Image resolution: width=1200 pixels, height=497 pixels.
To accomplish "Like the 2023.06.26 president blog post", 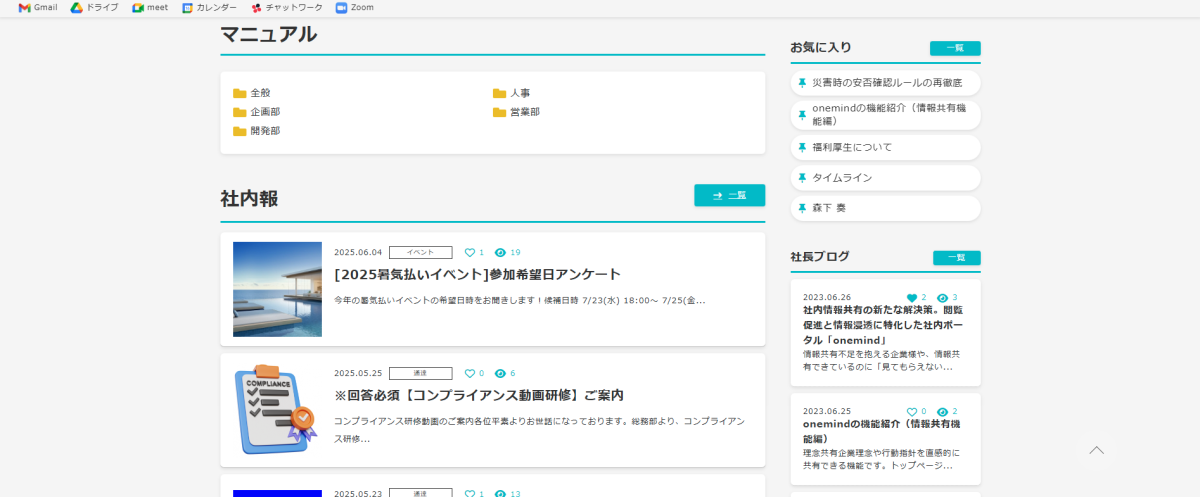I will 911,298.
